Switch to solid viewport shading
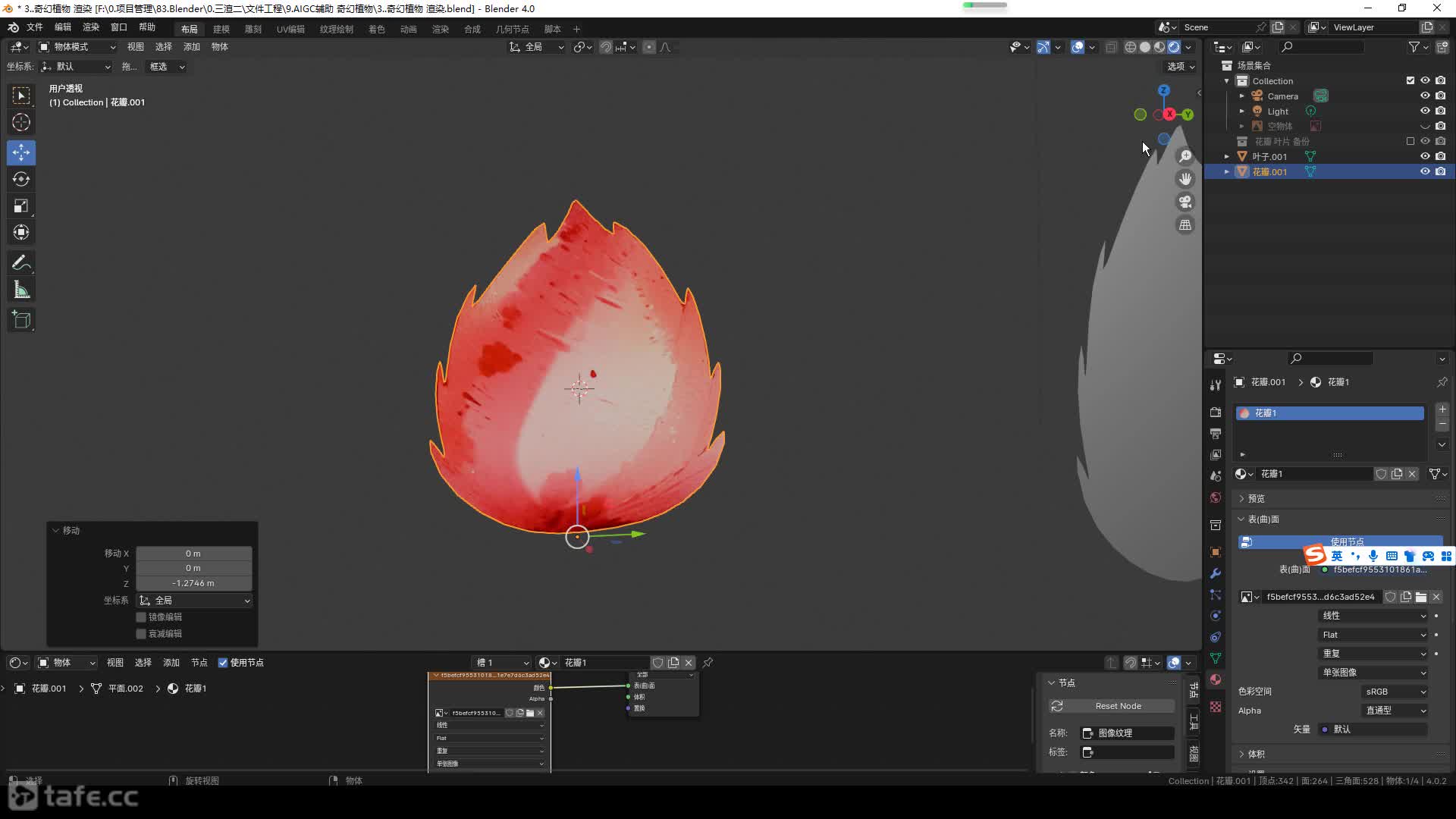 pyautogui.click(x=1144, y=47)
